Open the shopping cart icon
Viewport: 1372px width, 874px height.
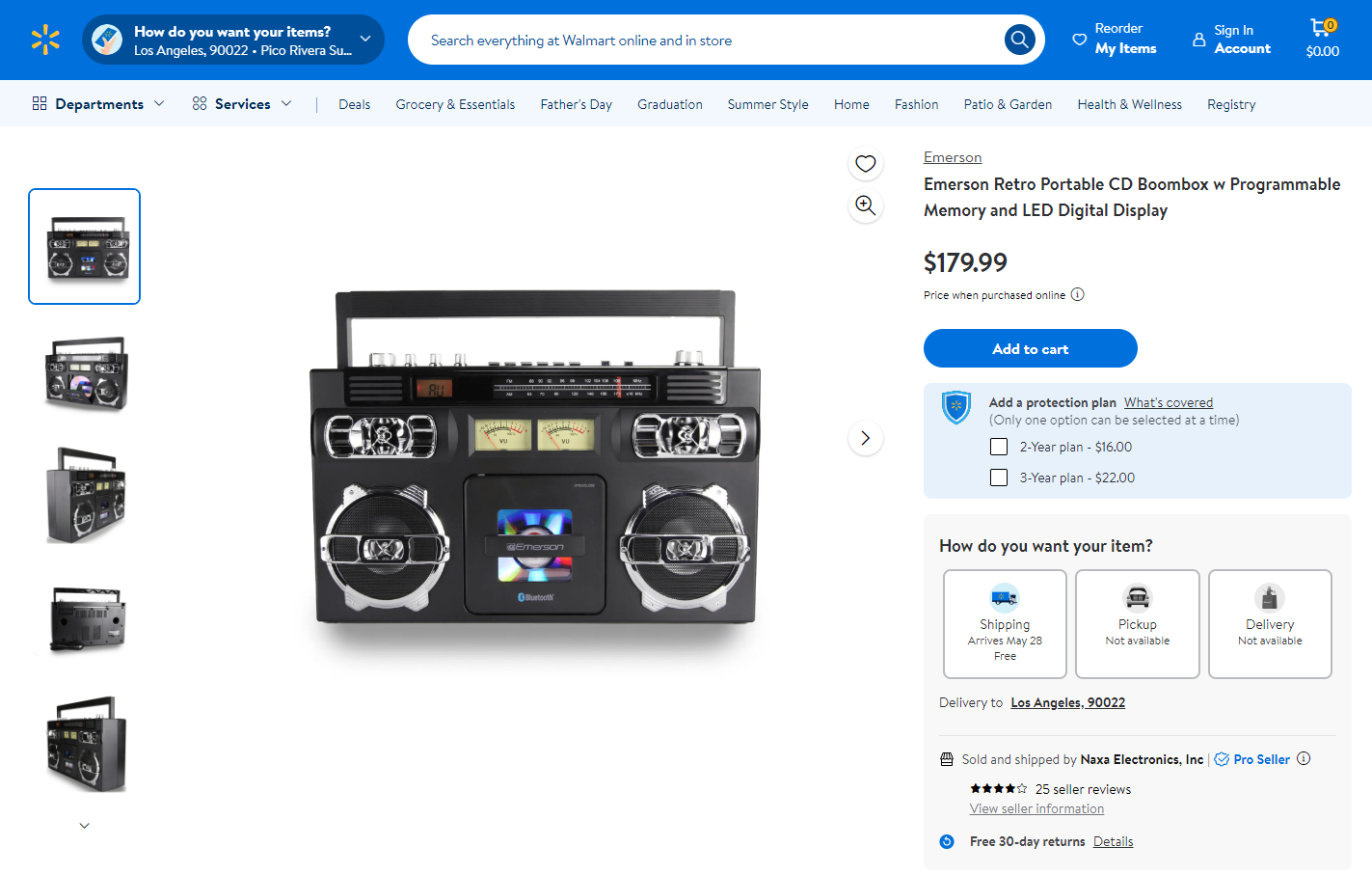pyautogui.click(x=1321, y=28)
